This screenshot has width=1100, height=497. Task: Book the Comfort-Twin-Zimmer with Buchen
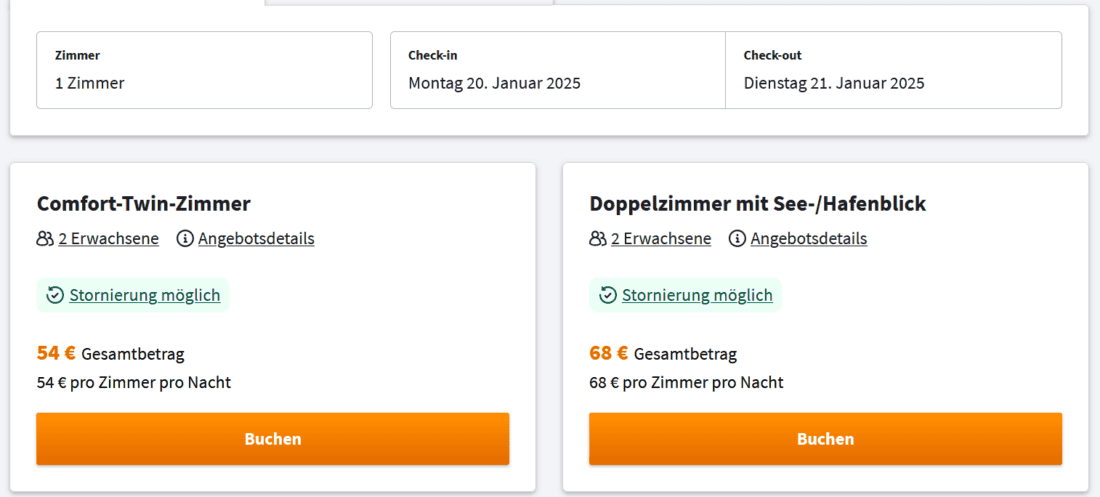point(273,439)
